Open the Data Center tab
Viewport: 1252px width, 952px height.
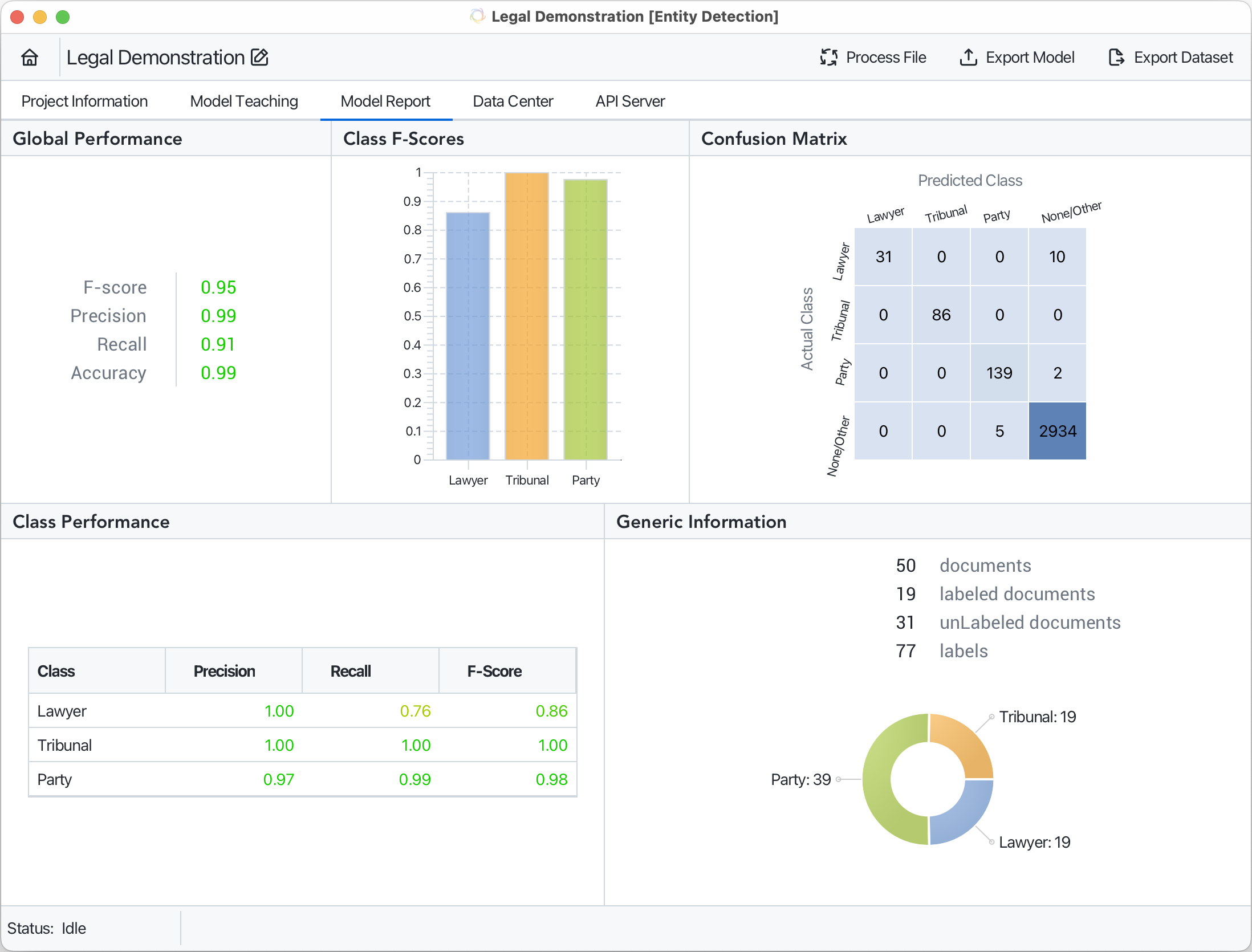coord(513,101)
